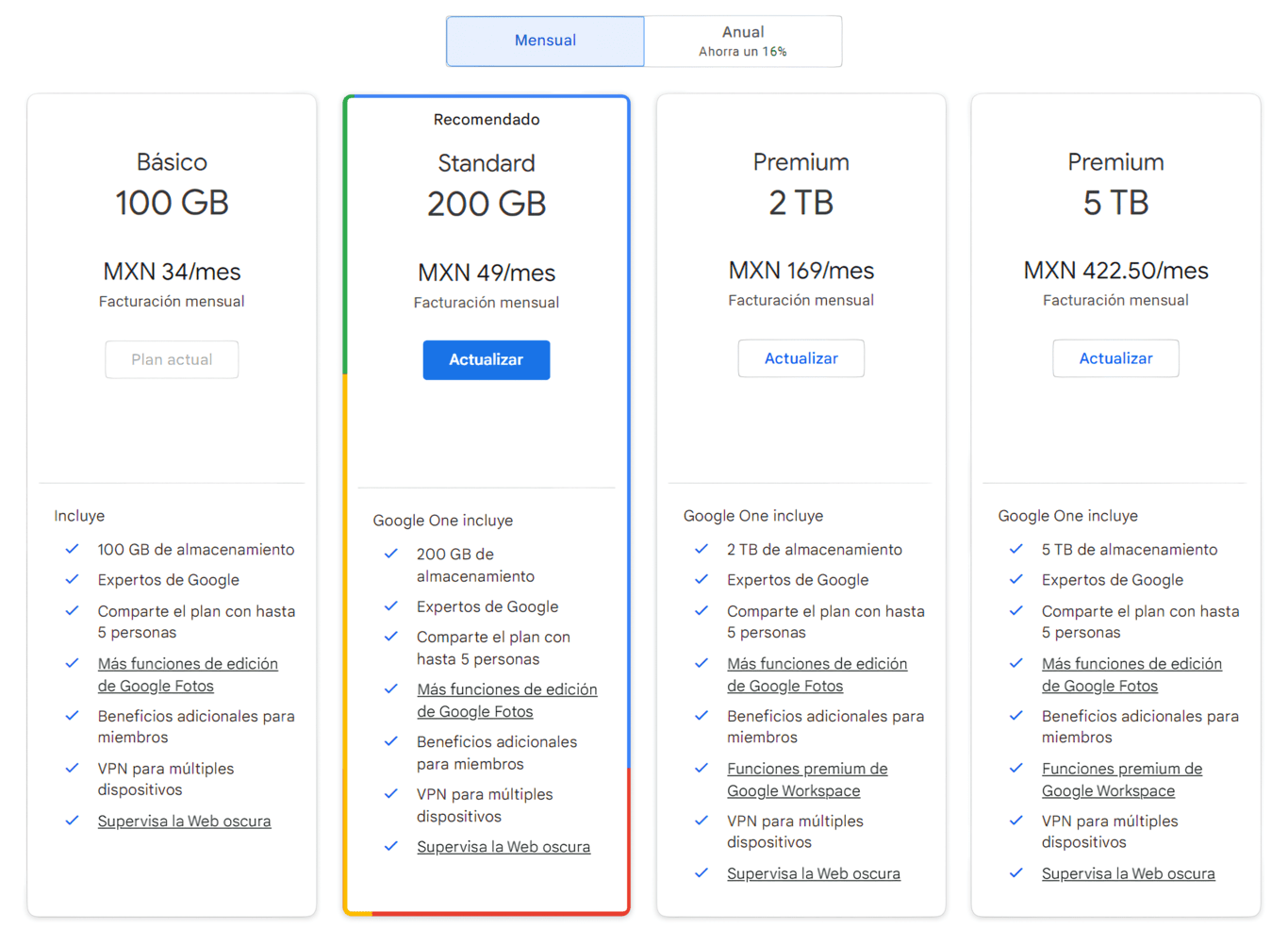Image resolution: width=1288 pixels, height=929 pixels.
Task: Click checkmark beside VPN para múltiples in 5 TB plan
Action: [x=1016, y=821]
